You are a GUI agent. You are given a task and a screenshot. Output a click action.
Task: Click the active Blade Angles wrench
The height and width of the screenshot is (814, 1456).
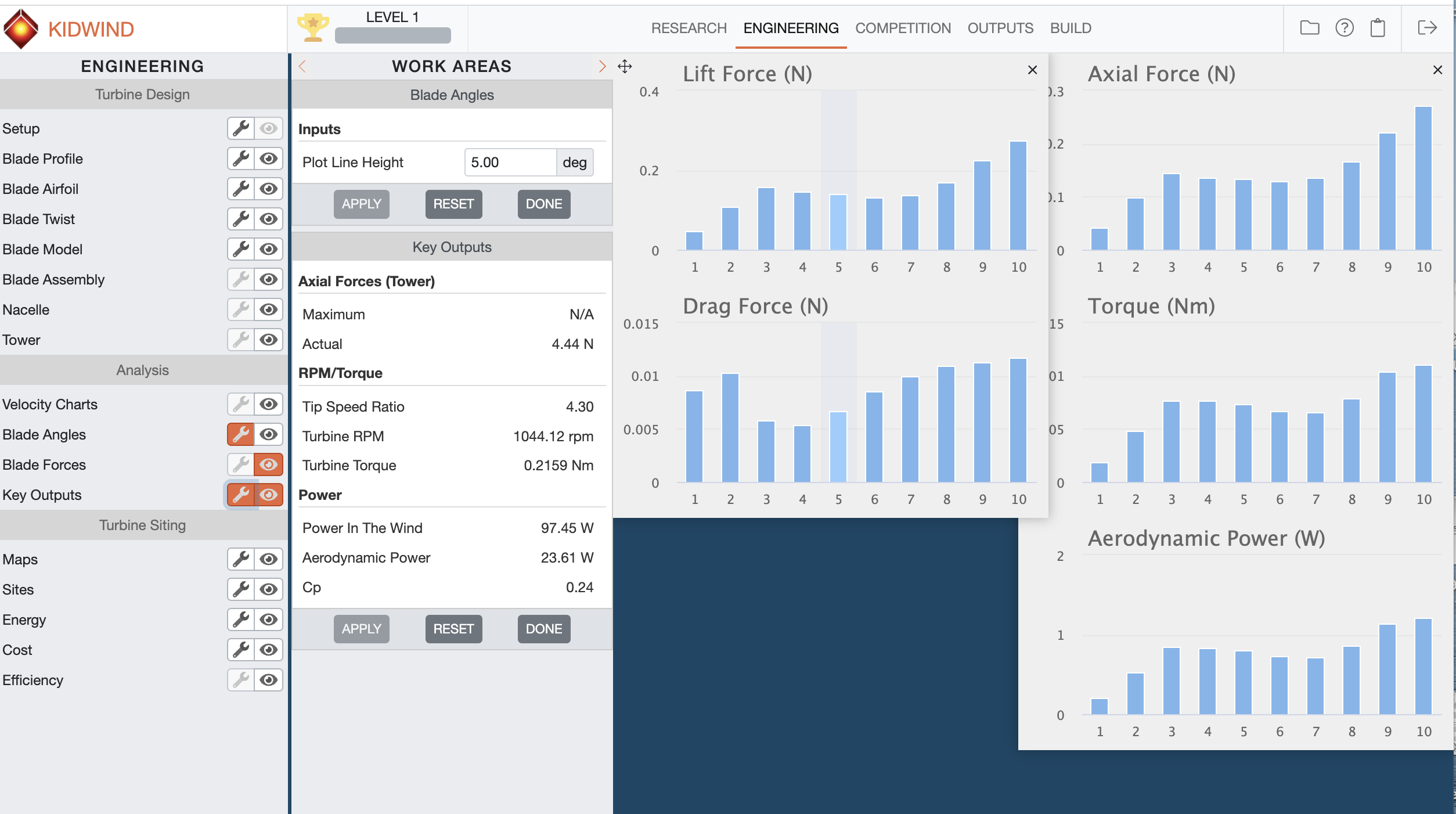click(x=241, y=434)
